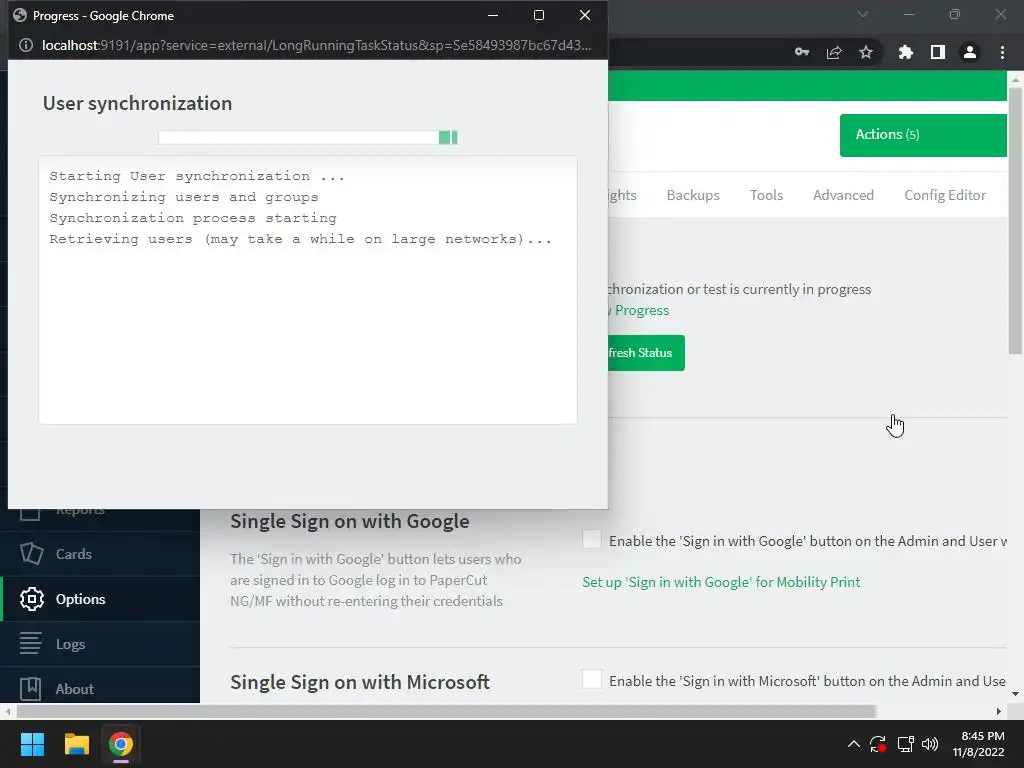Select Logs in the left sidebar
Image resolution: width=1024 pixels, height=768 pixels.
click(x=100, y=644)
